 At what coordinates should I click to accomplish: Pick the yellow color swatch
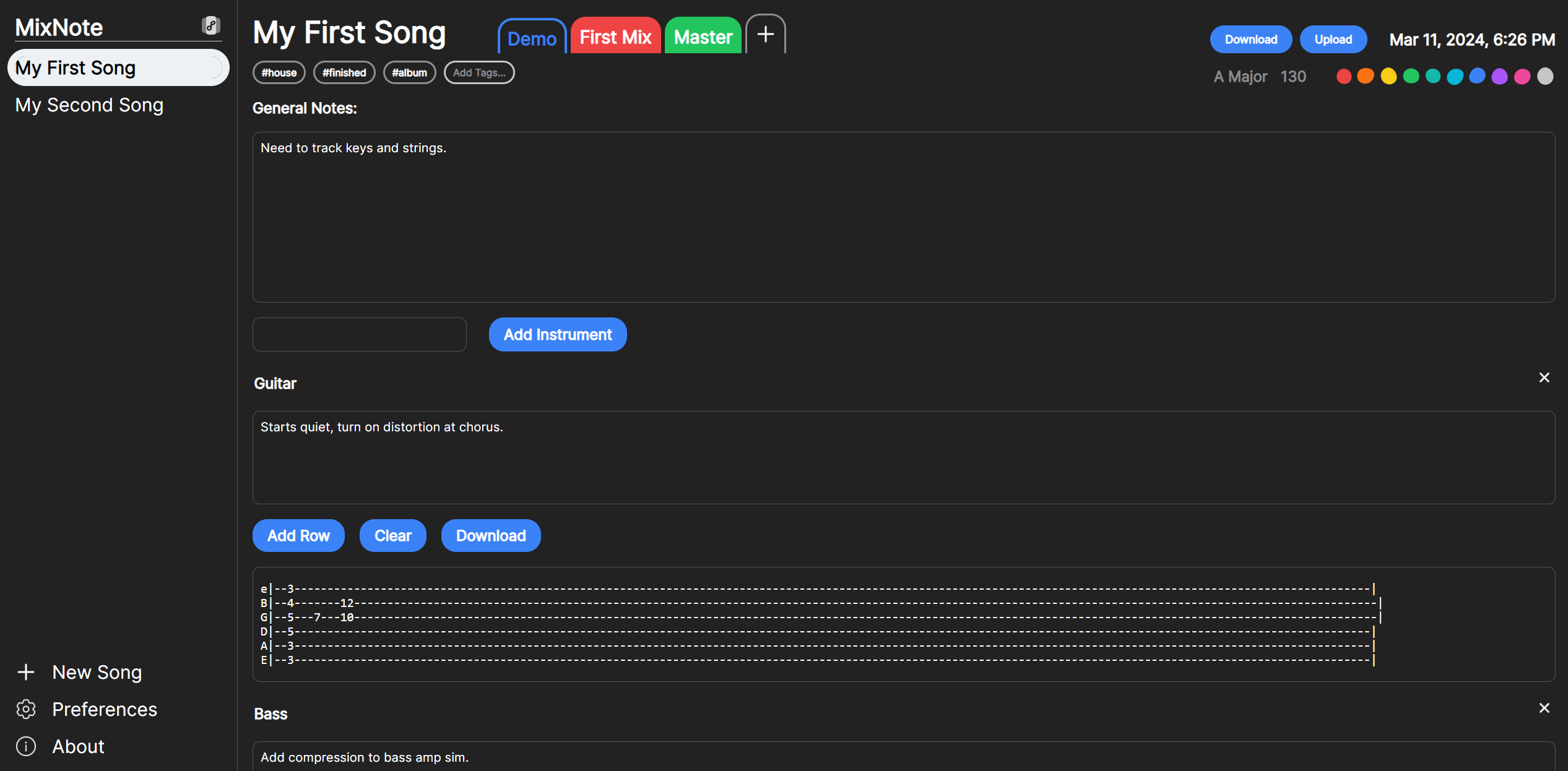(x=1388, y=76)
